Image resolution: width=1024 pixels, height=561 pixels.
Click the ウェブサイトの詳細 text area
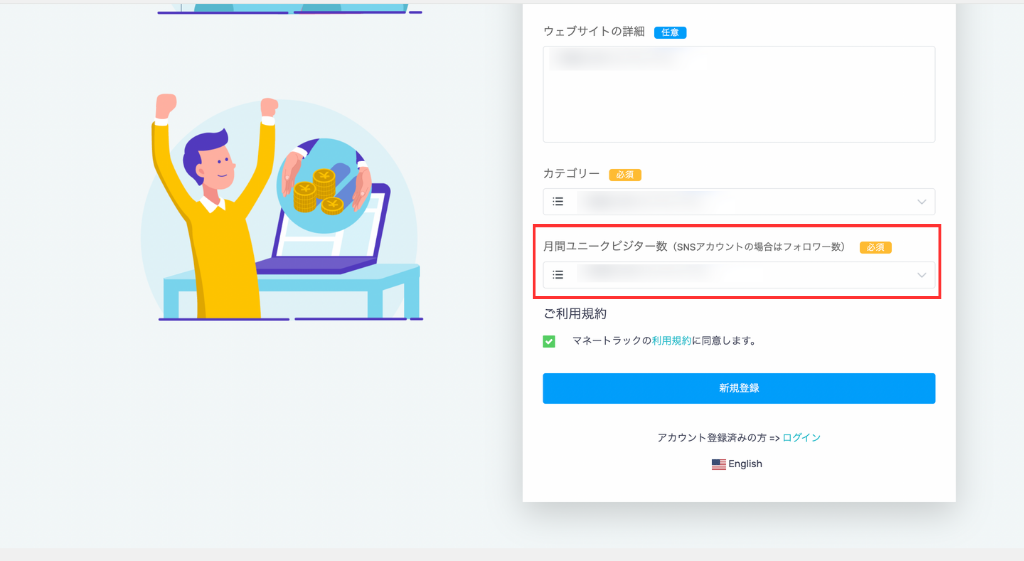point(739,94)
